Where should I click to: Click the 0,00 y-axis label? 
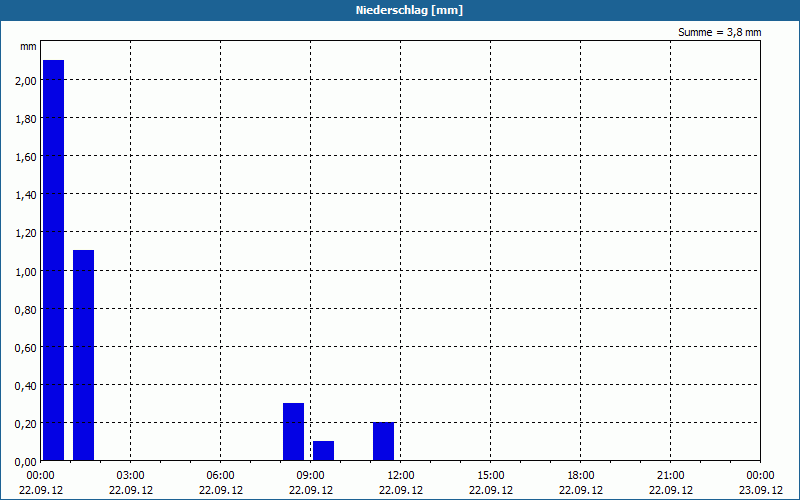coord(26,462)
